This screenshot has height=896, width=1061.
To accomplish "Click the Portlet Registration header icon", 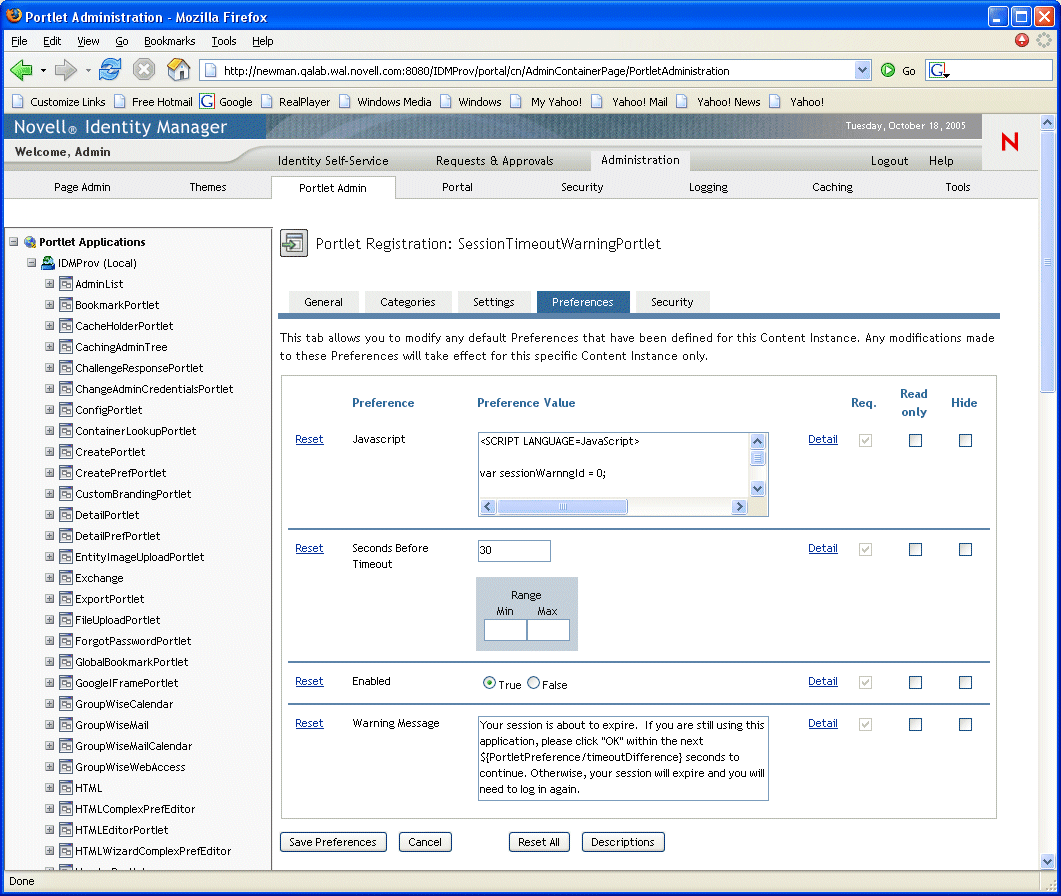I will coord(294,243).
